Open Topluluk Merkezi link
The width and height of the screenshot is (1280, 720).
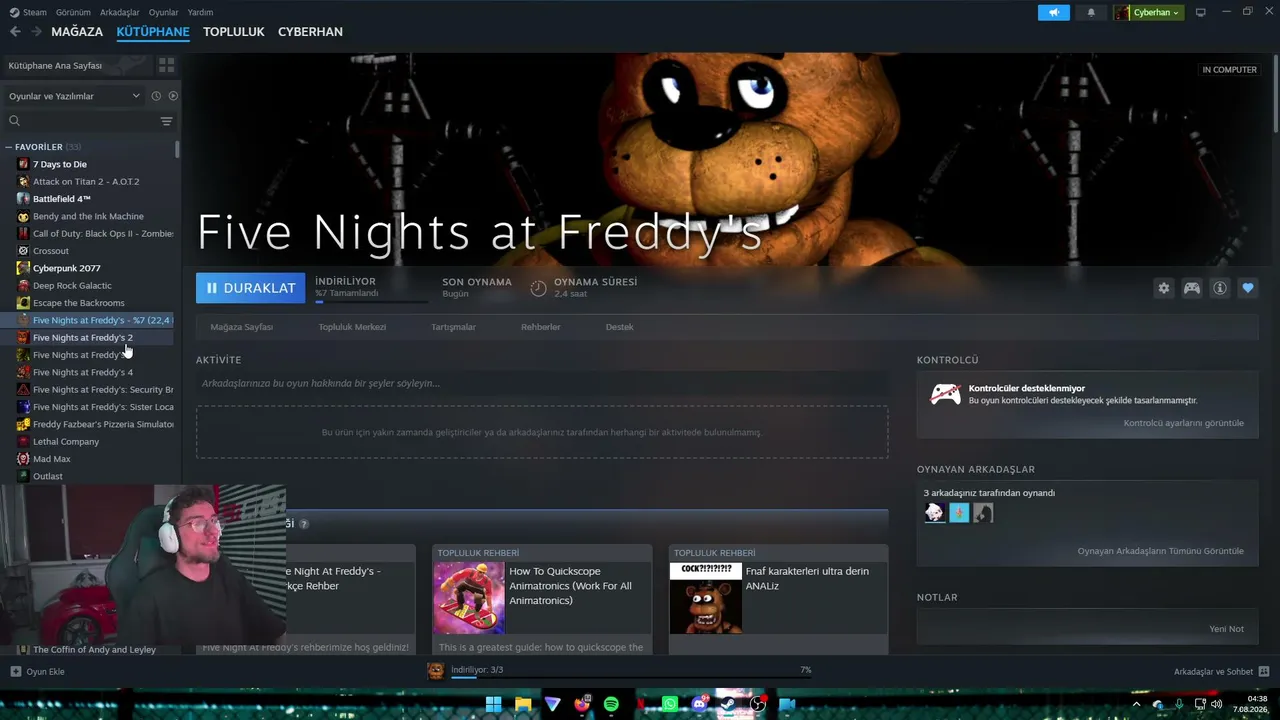[352, 327]
